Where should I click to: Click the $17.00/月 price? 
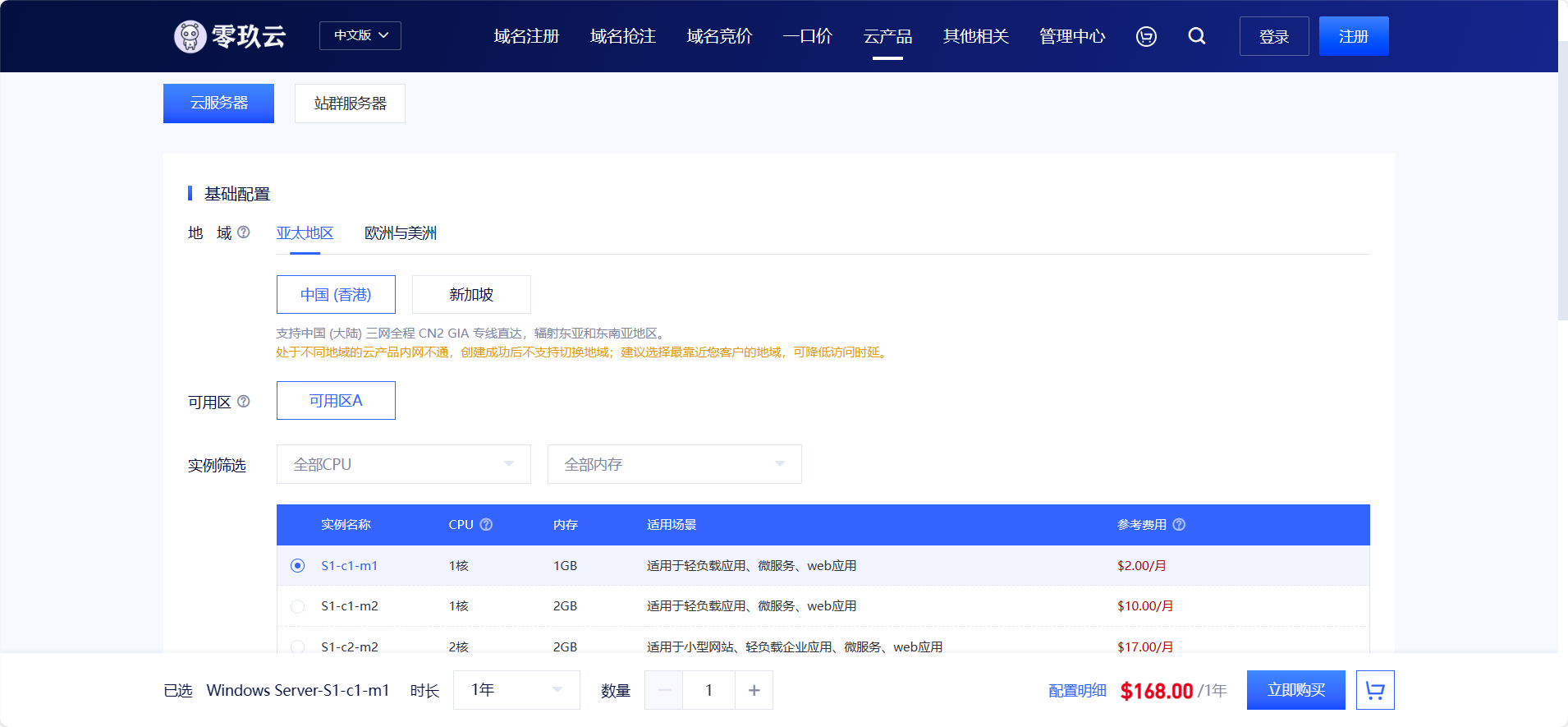pos(1145,646)
